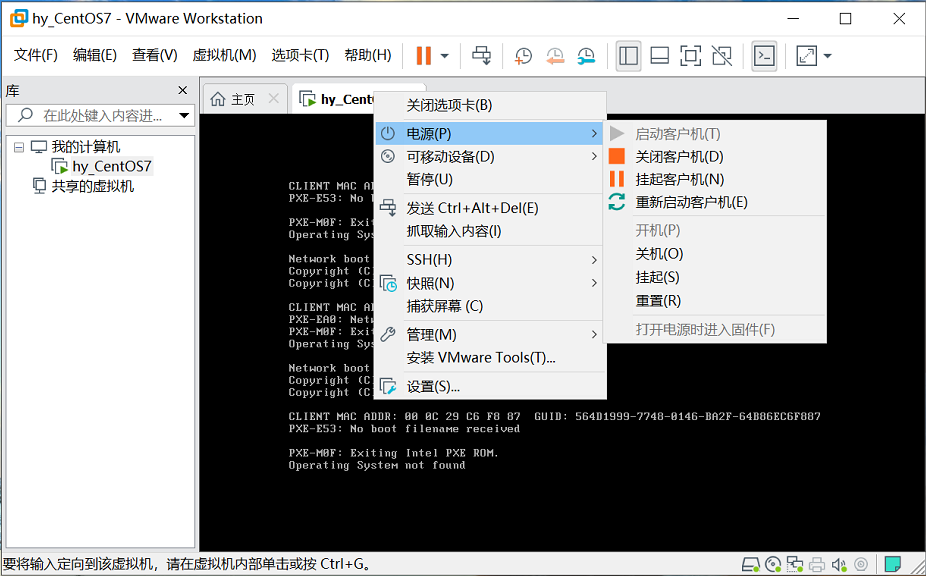Choose 关闭选项卡(B) in context menu

[x=490, y=105]
